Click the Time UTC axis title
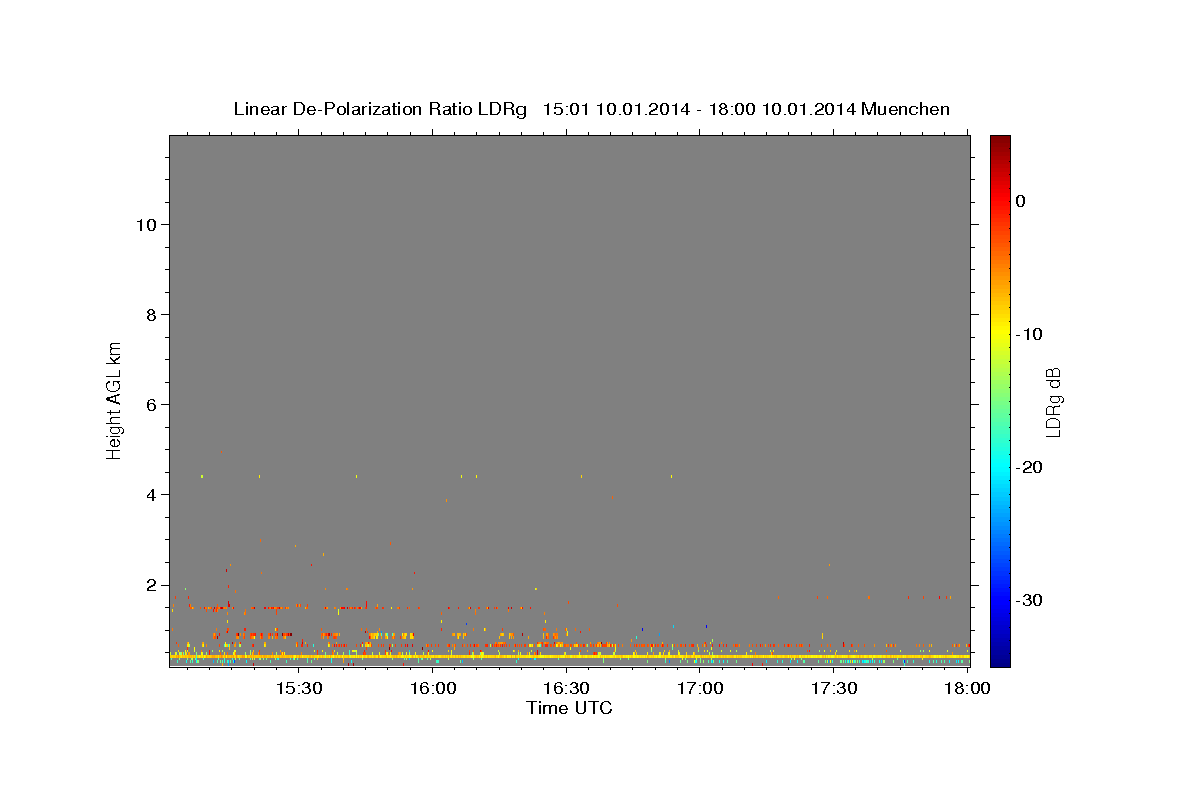The height and width of the screenshot is (800, 1200). pyautogui.click(x=569, y=709)
